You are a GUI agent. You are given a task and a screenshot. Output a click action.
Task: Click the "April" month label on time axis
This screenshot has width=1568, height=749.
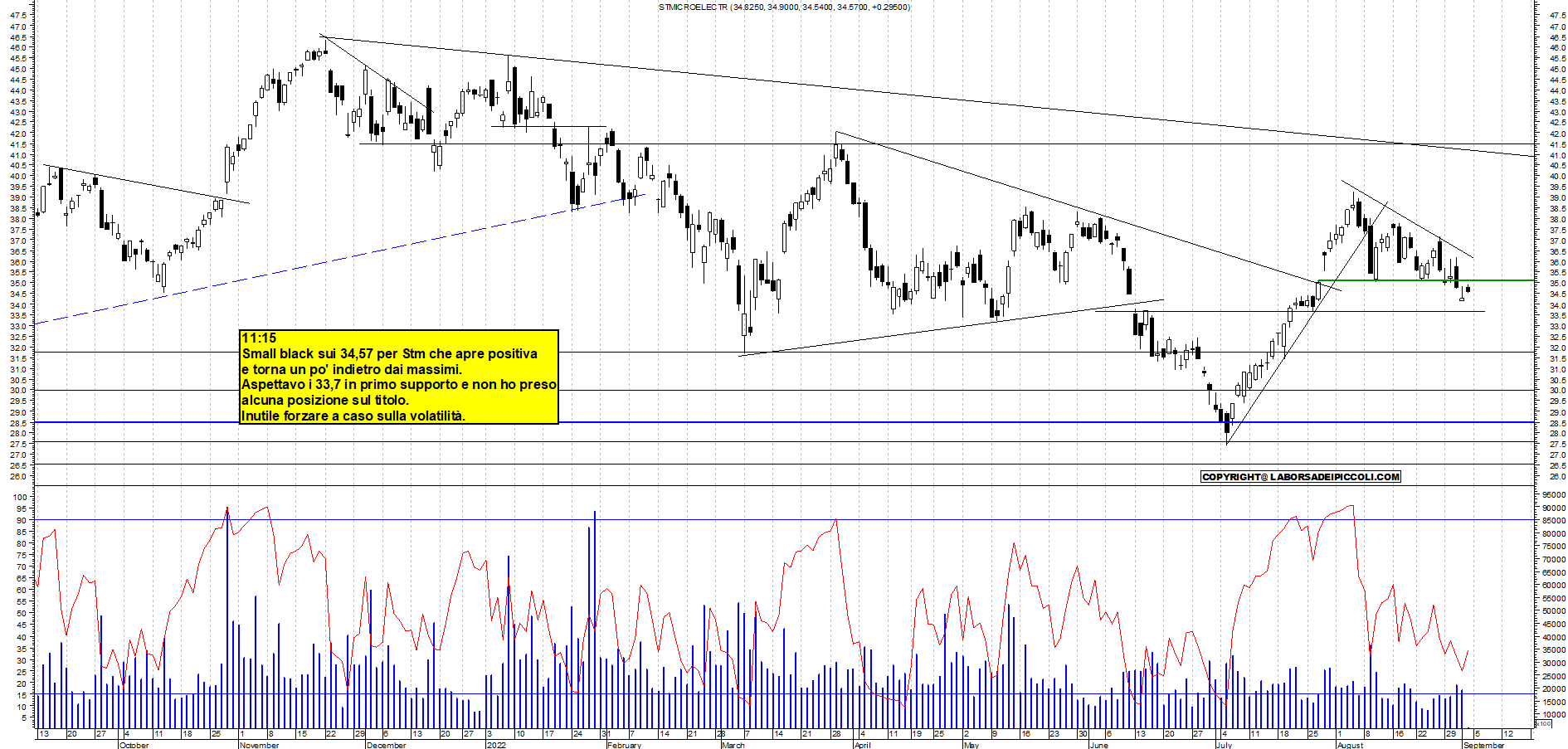click(862, 745)
